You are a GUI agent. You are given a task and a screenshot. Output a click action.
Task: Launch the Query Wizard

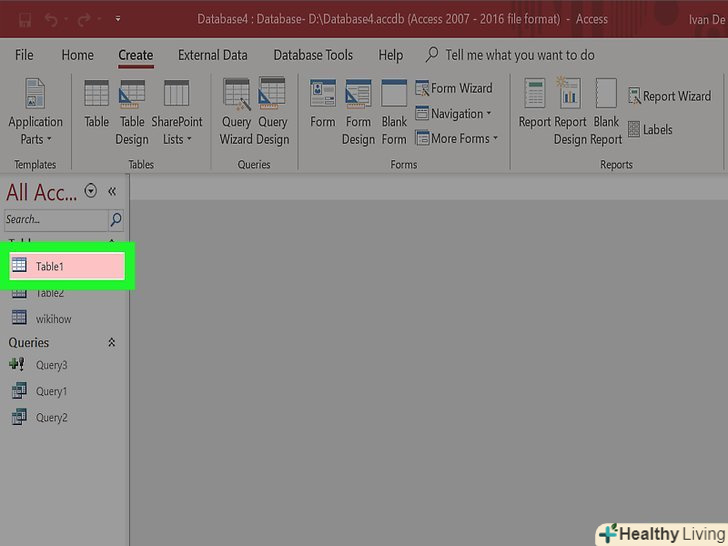click(236, 112)
